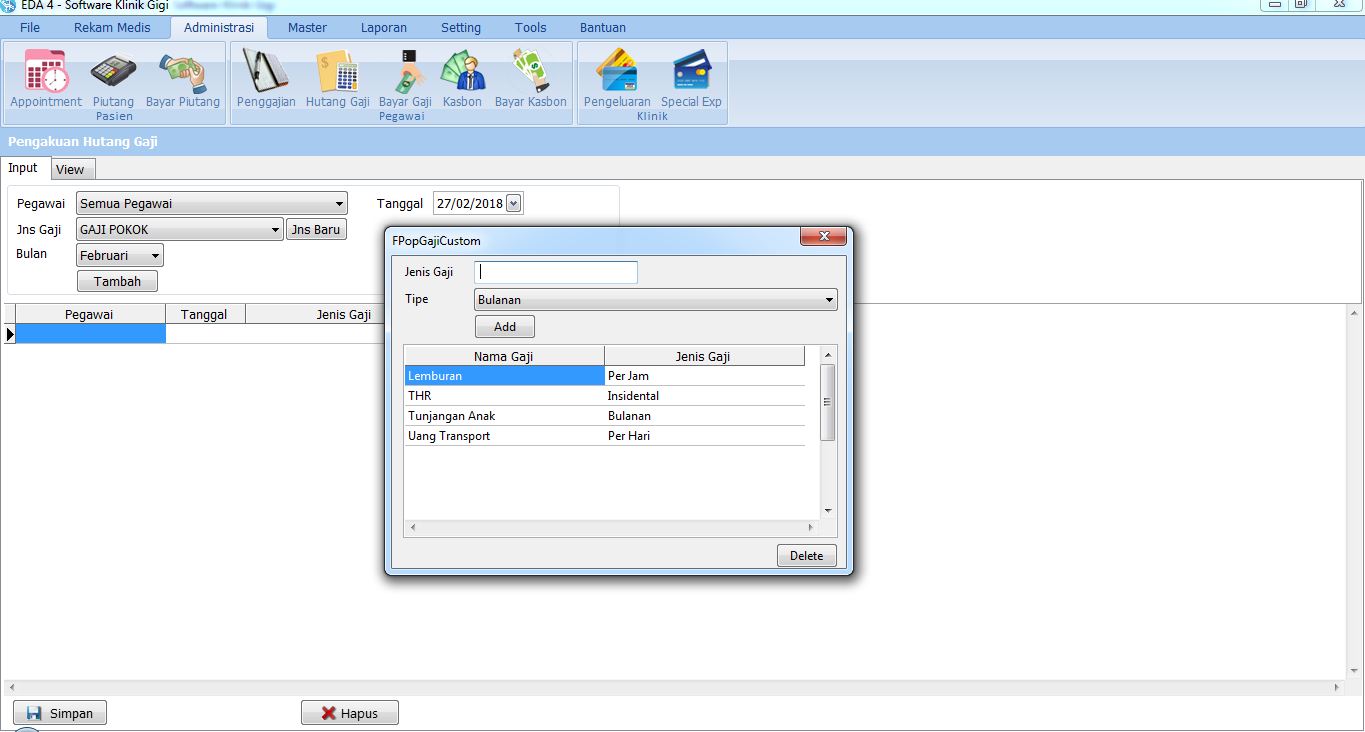
Task: Click the Delete button in popup
Action: (807, 556)
